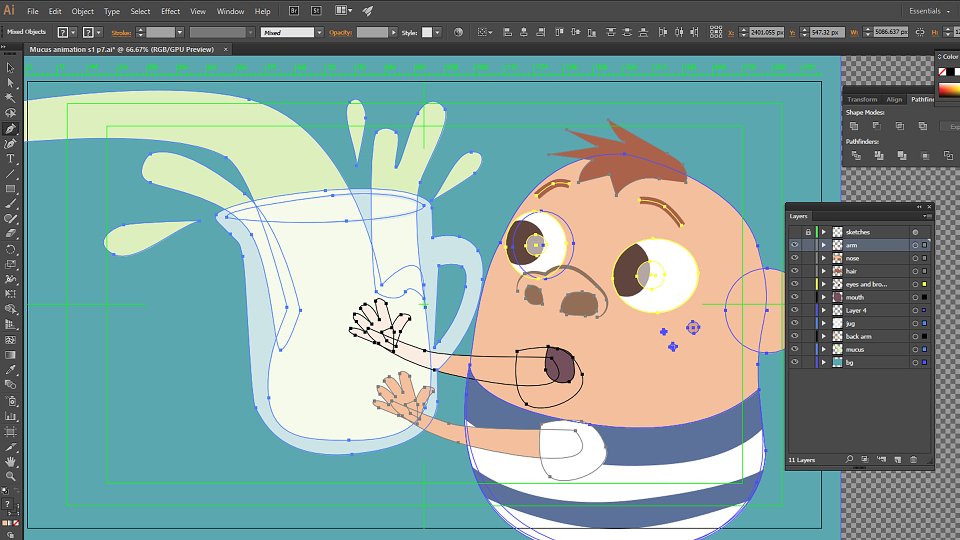Select the Eraser tool
This screenshot has height=540, width=960.
tap(10, 233)
